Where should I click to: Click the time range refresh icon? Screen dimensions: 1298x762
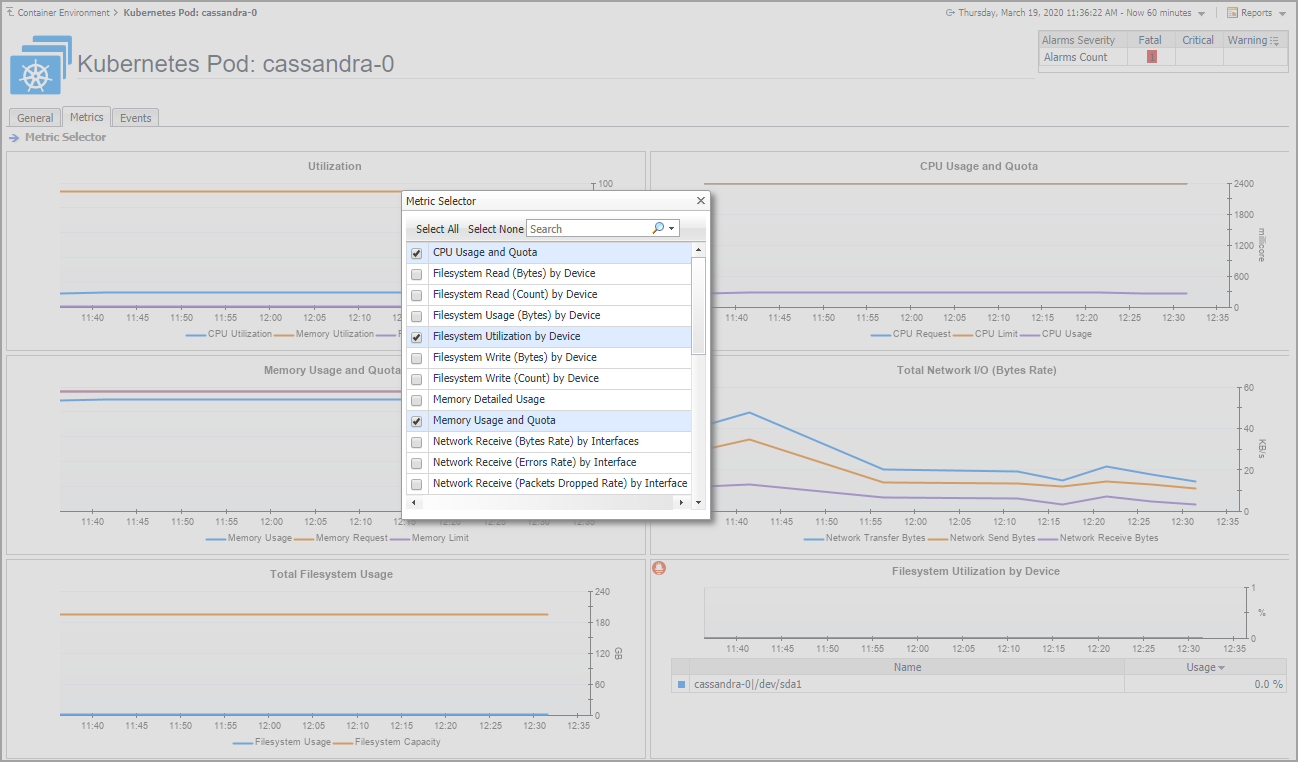coord(949,13)
